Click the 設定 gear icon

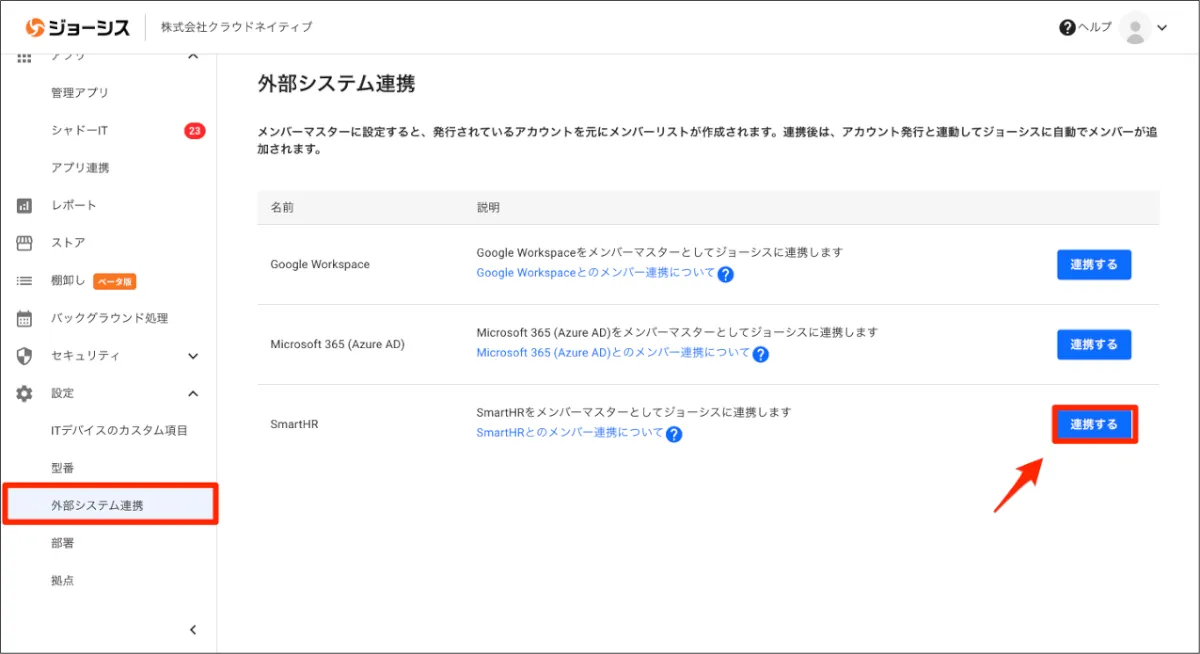(25, 394)
